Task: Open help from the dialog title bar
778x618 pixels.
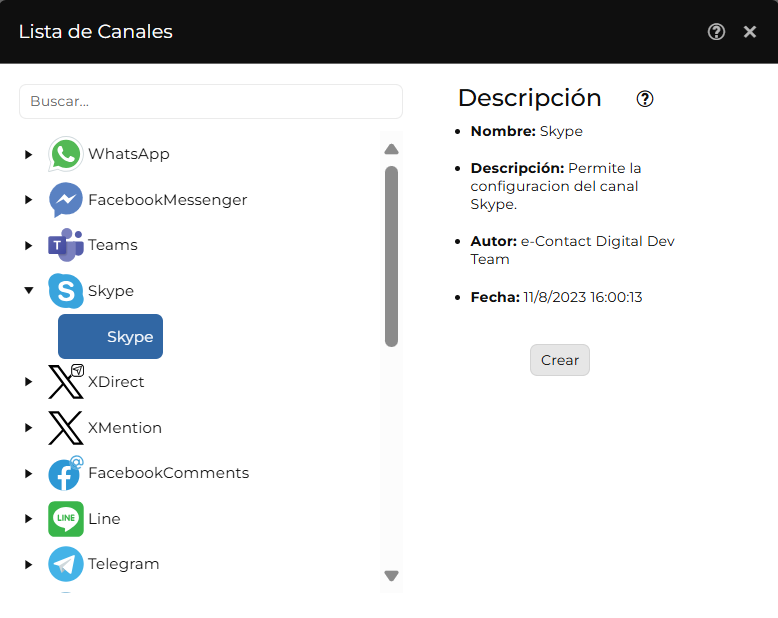Action: pyautogui.click(x=716, y=32)
